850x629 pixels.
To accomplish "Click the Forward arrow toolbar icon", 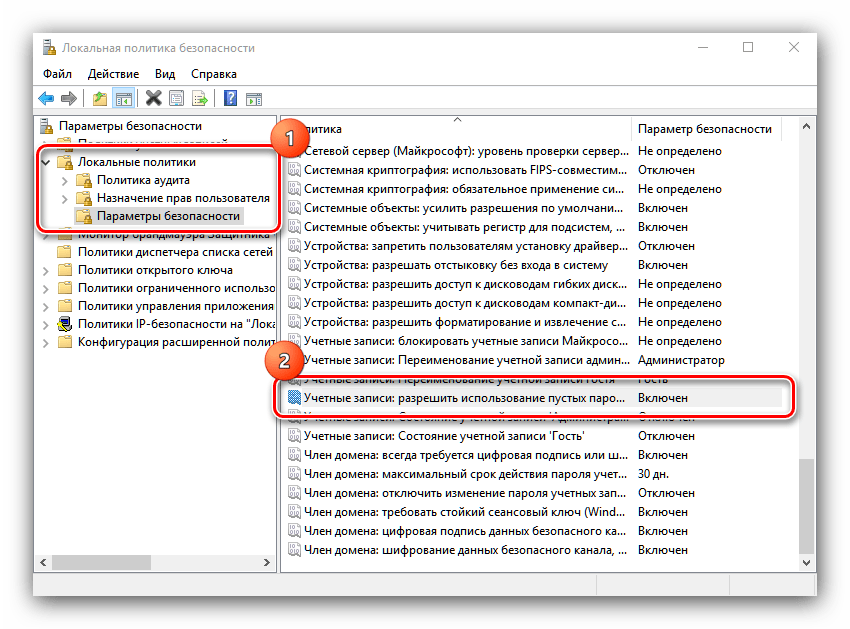I will 69,98.
